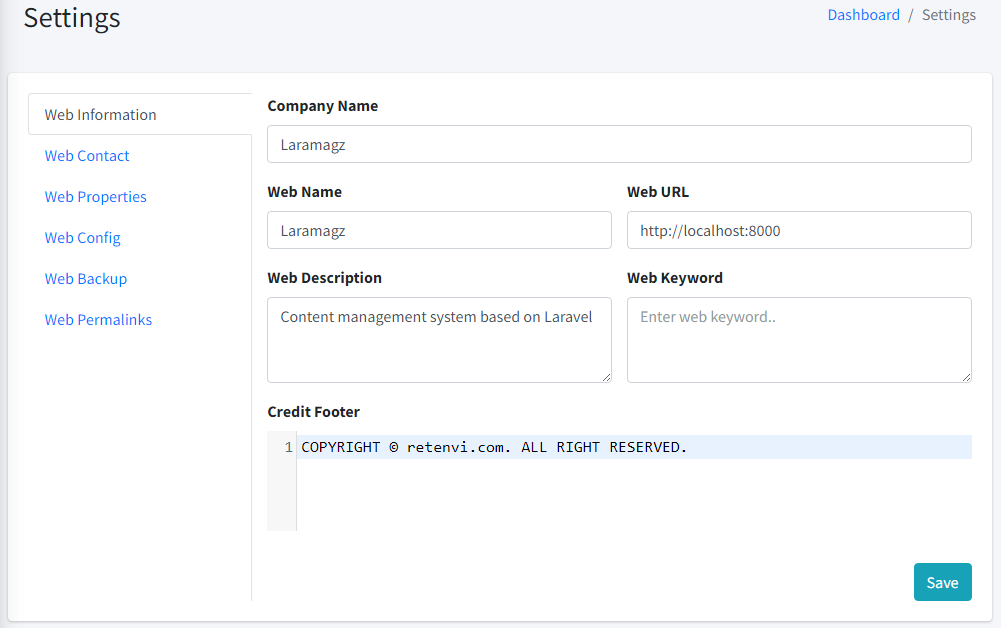Switch to the Web Permalinks tab
The image size is (1001, 628).
pyautogui.click(x=99, y=320)
